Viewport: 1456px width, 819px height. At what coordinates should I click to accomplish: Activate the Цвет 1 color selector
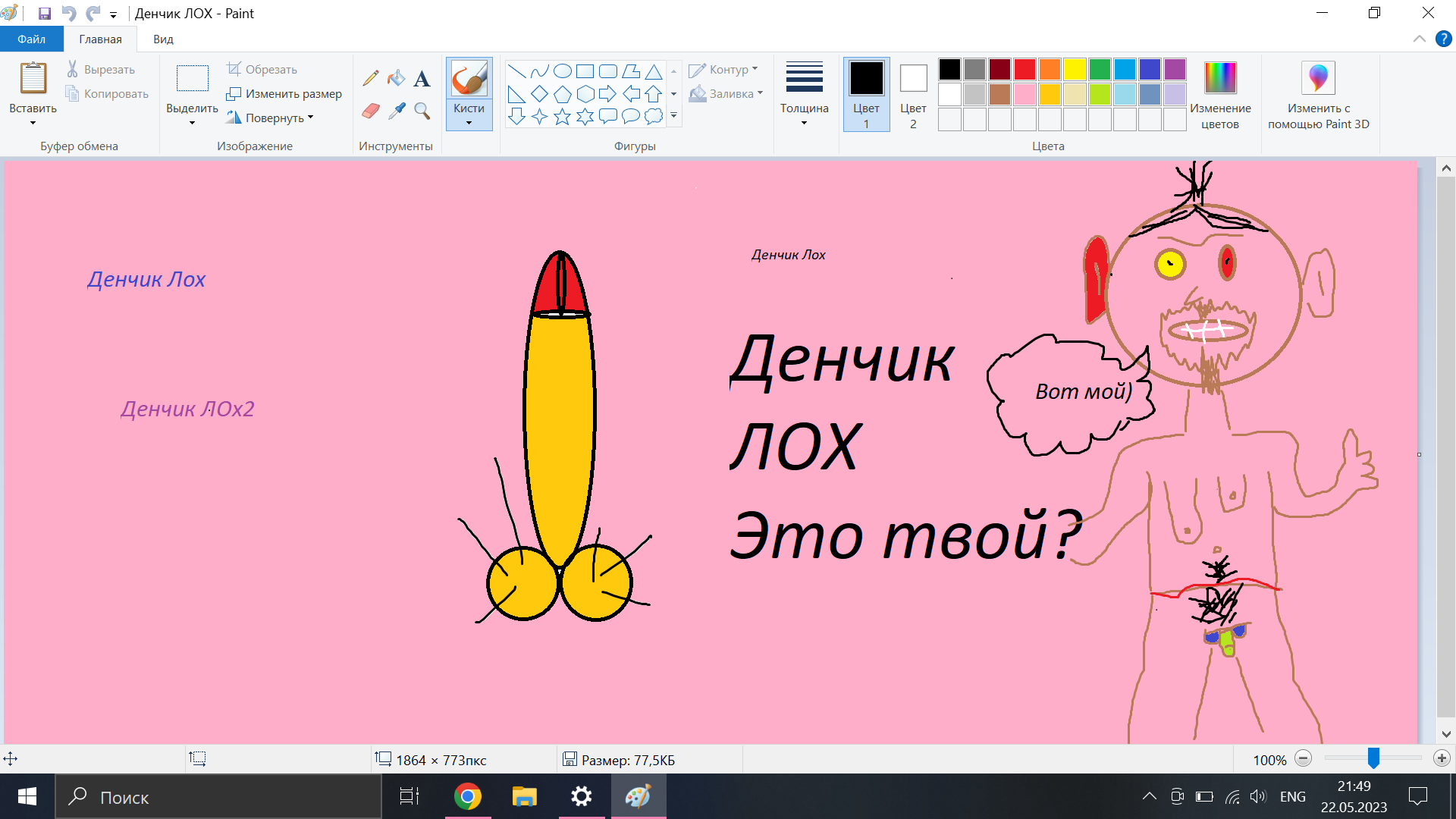866,93
